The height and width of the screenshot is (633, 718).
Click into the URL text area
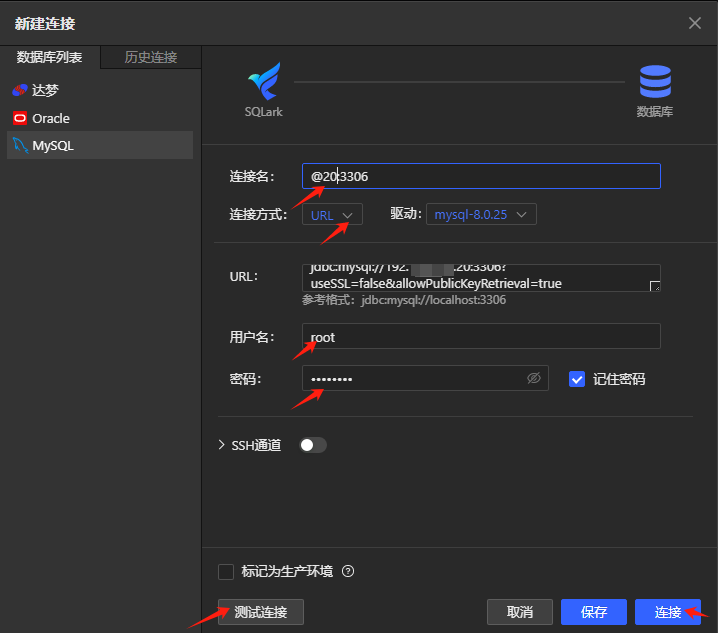tap(481, 278)
